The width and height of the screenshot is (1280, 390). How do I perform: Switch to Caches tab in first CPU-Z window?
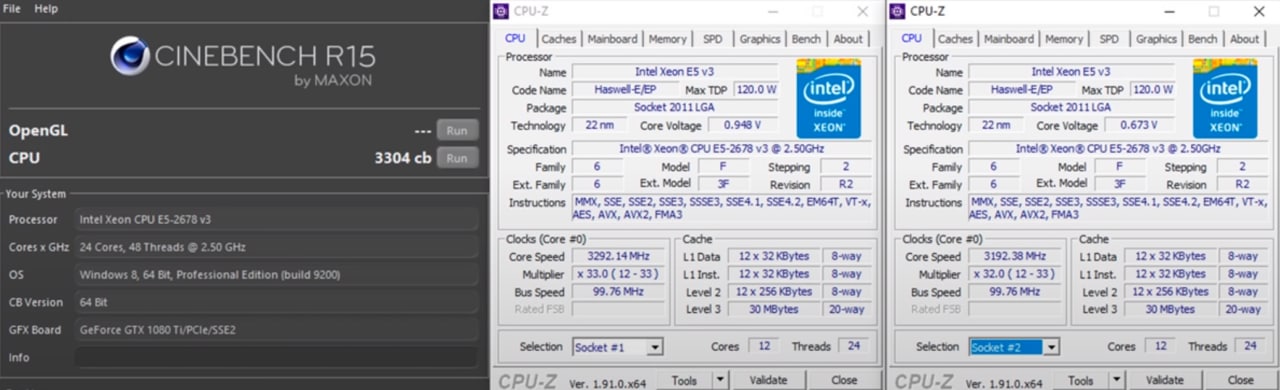[x=559, y=39]
